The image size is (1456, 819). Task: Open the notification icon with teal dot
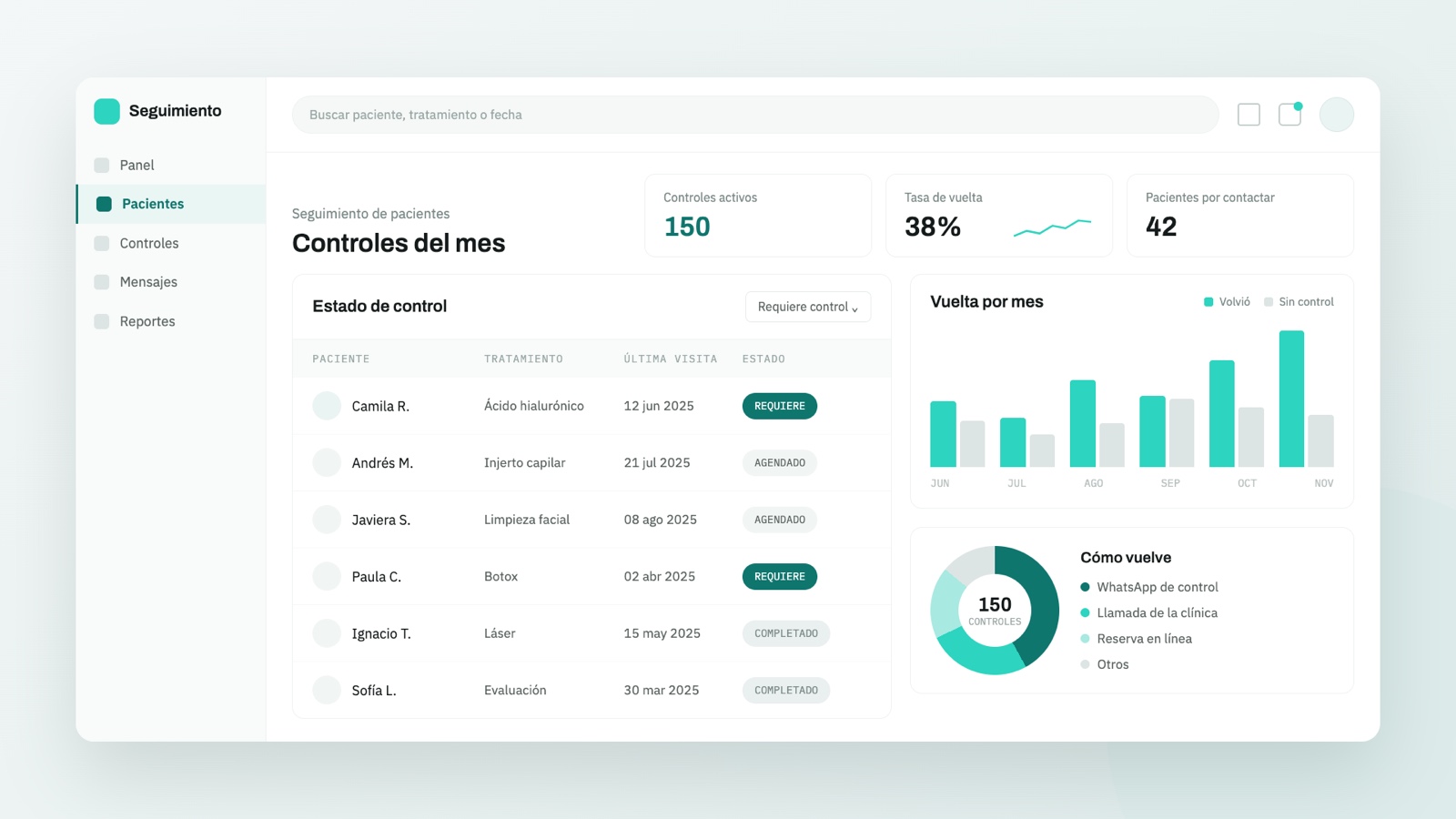pyautogui.click(x=1290, y=114)
